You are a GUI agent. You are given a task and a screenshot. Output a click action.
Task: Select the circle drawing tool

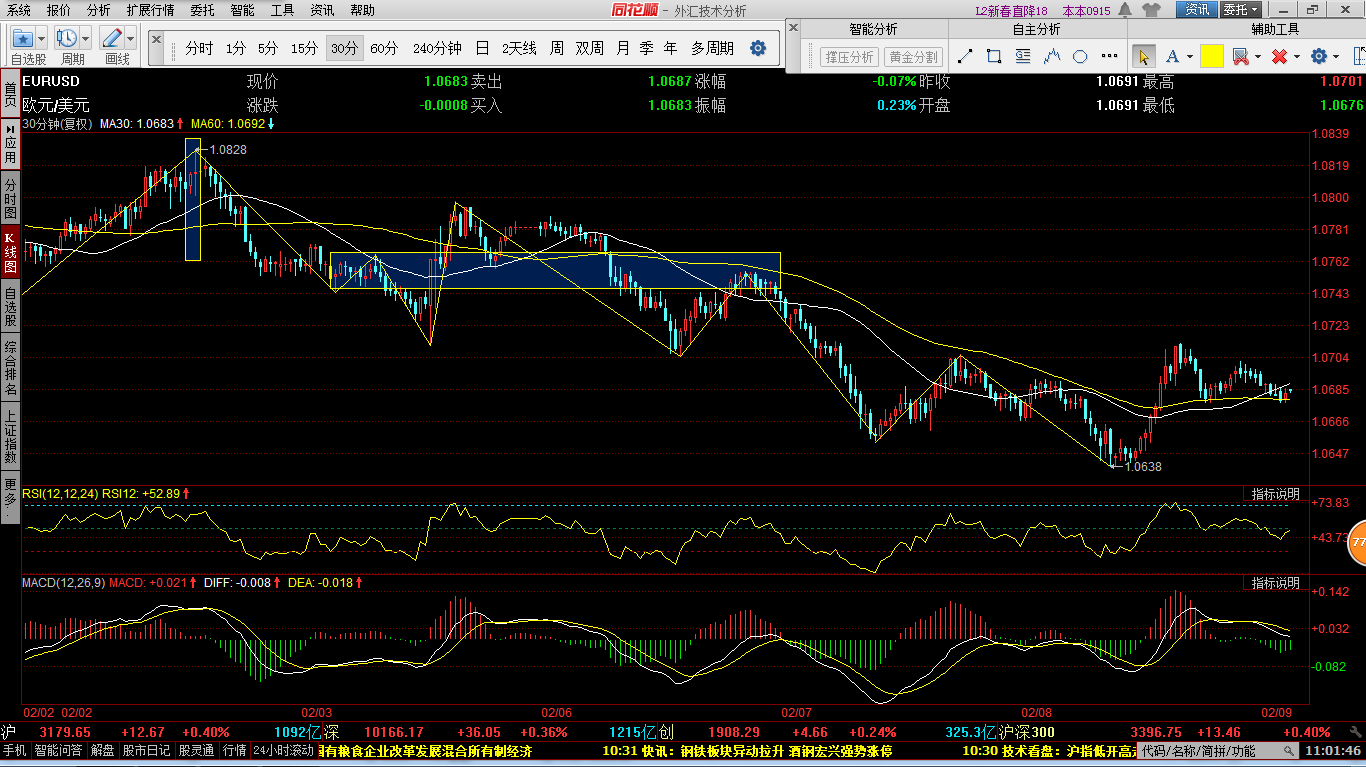point(1080,56)
